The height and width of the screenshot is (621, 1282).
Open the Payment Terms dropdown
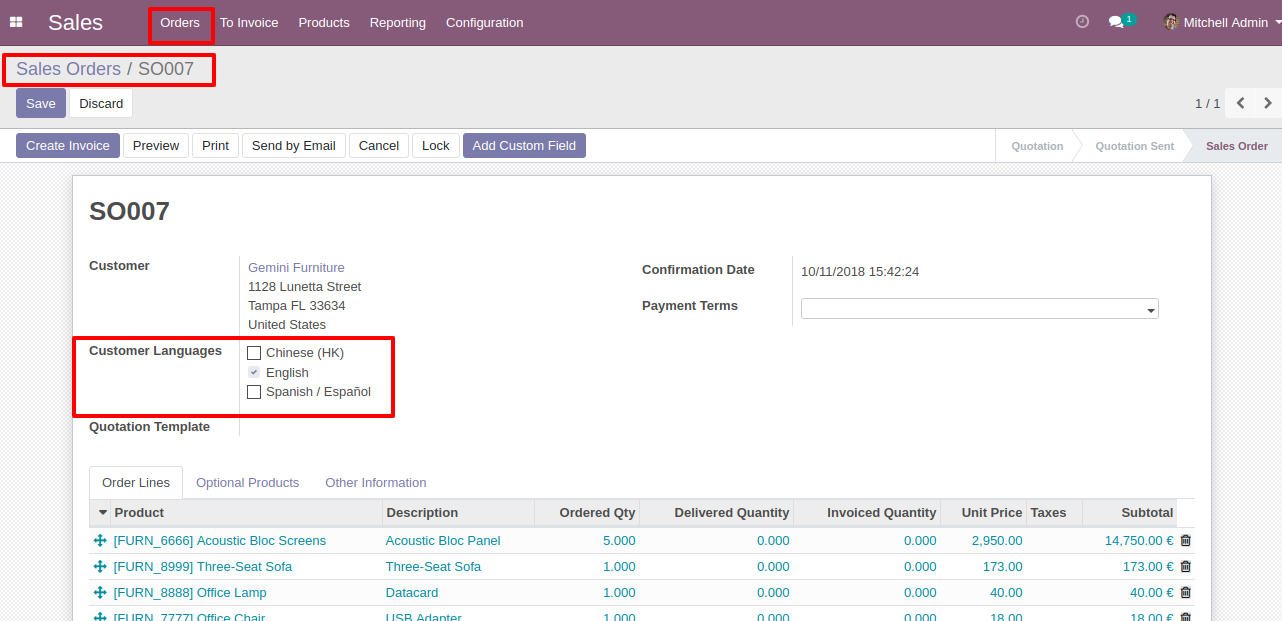point(980,309)
